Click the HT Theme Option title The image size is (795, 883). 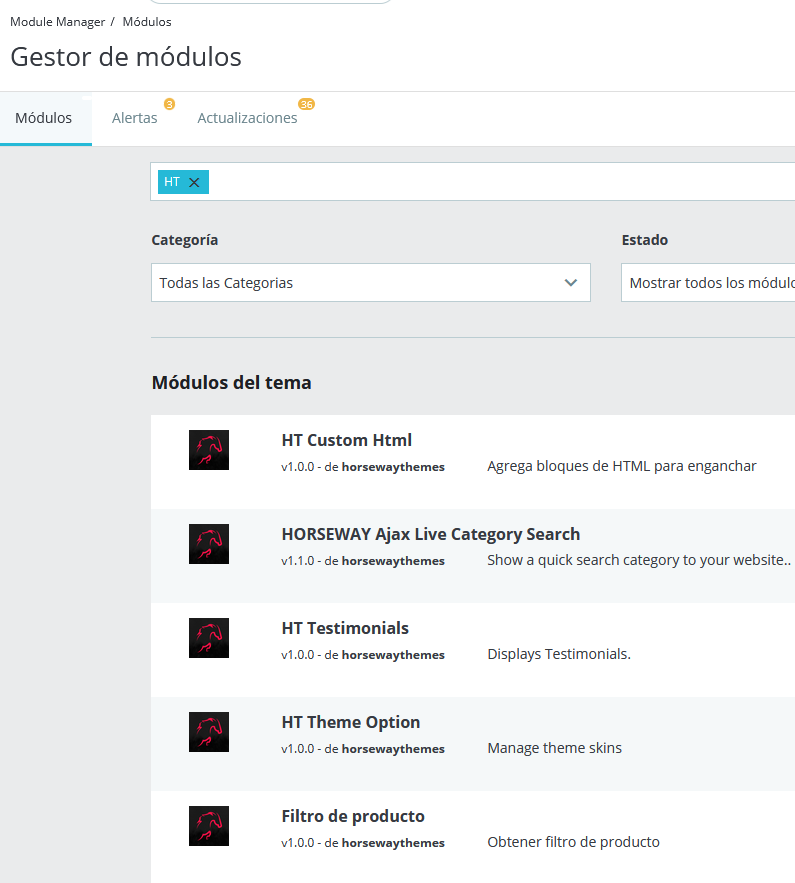(351, 723)
